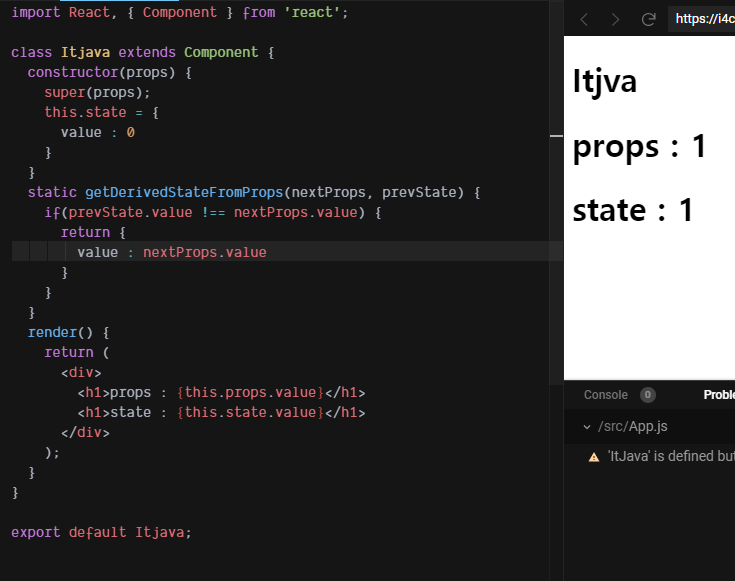Click getDerivedStateFromProps method name
The height and width of the screenshot is (581, 735).
(184, 192)
